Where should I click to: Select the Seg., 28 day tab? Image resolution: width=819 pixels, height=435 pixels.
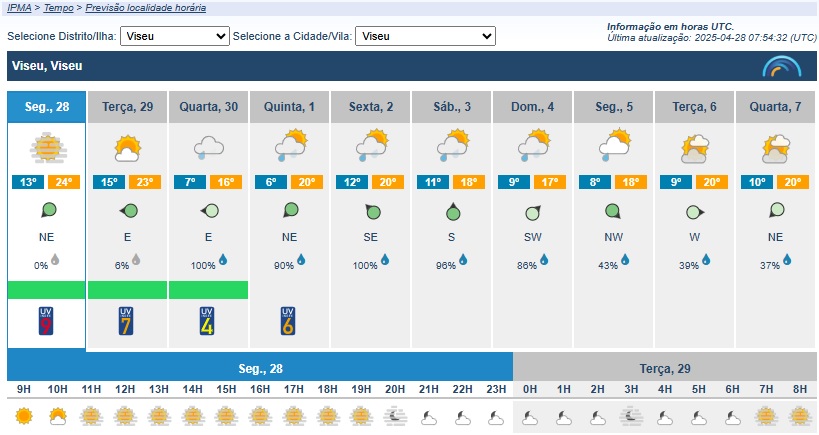tap(46, 107)
